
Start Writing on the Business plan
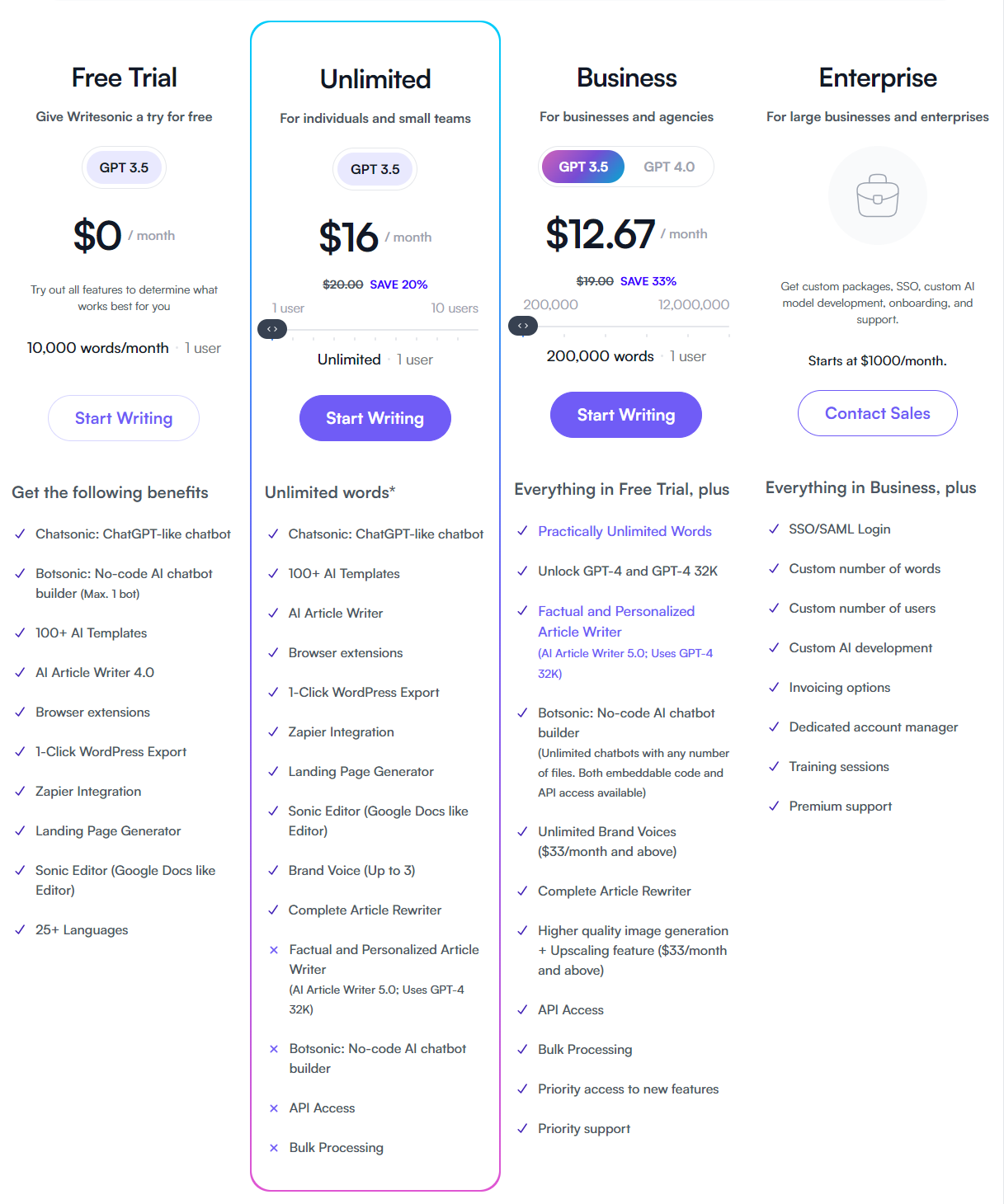tap(625, 415)
